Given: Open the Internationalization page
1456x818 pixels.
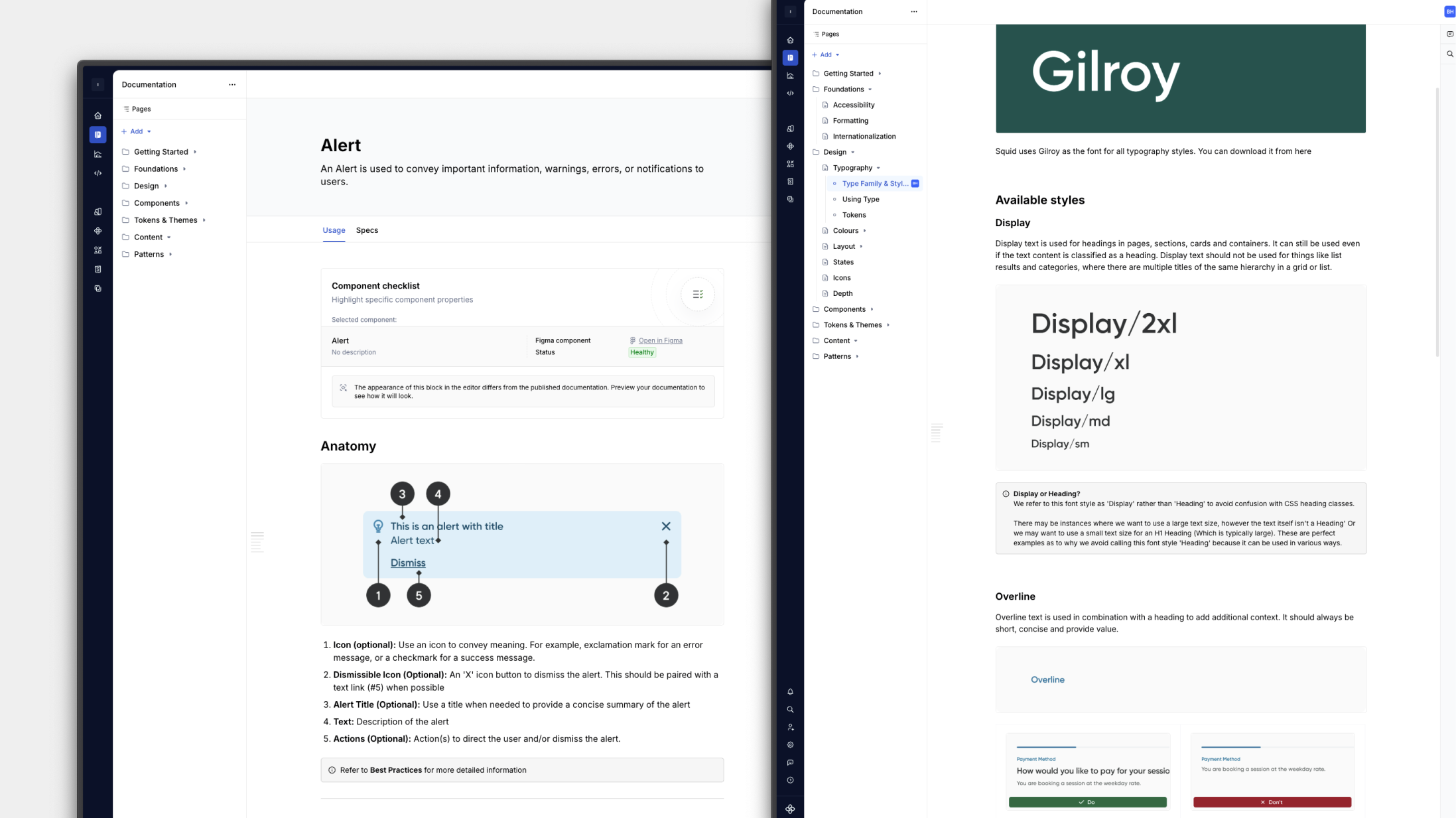Looking at the screenshot, I should click(864, 137).
